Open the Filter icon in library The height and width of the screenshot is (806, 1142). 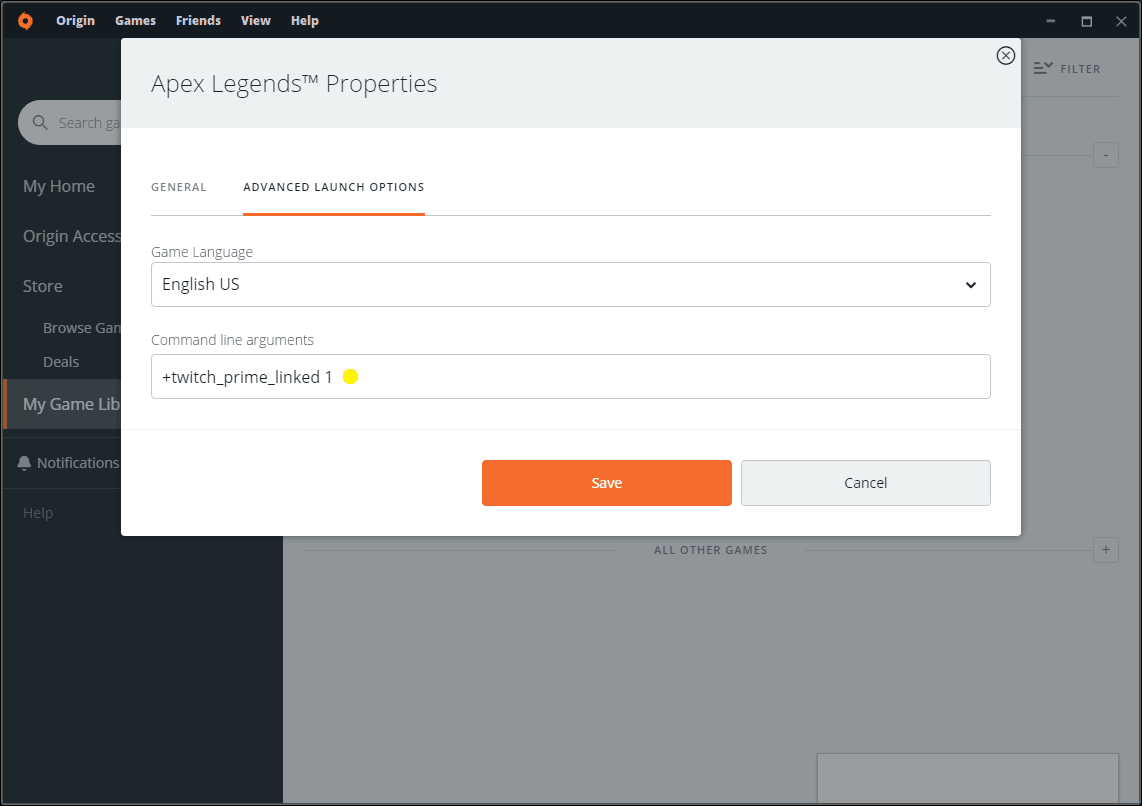point(1043,68)
